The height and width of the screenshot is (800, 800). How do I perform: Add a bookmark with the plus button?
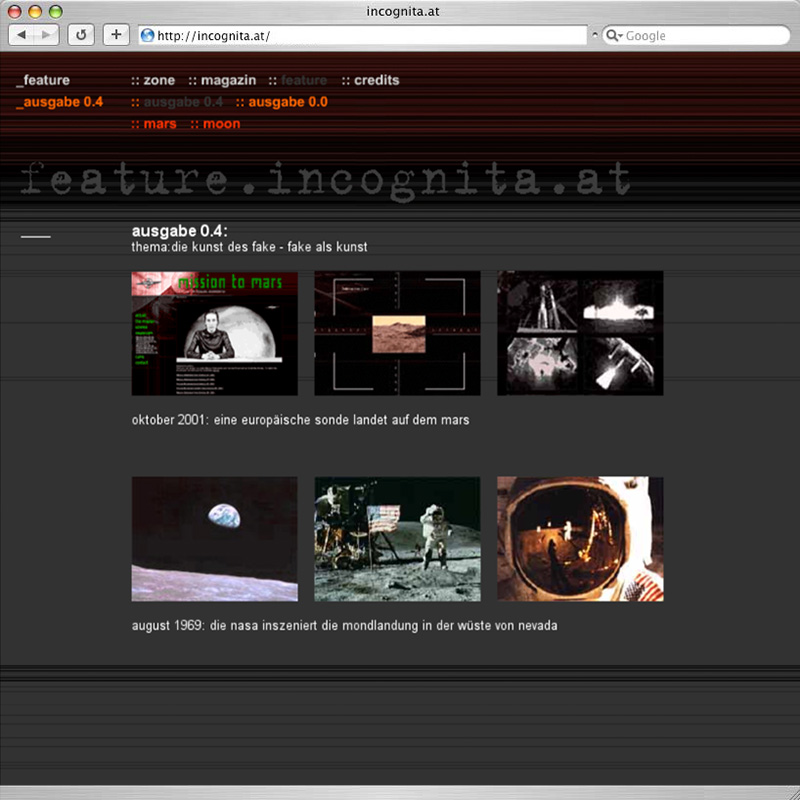(116, 35)
